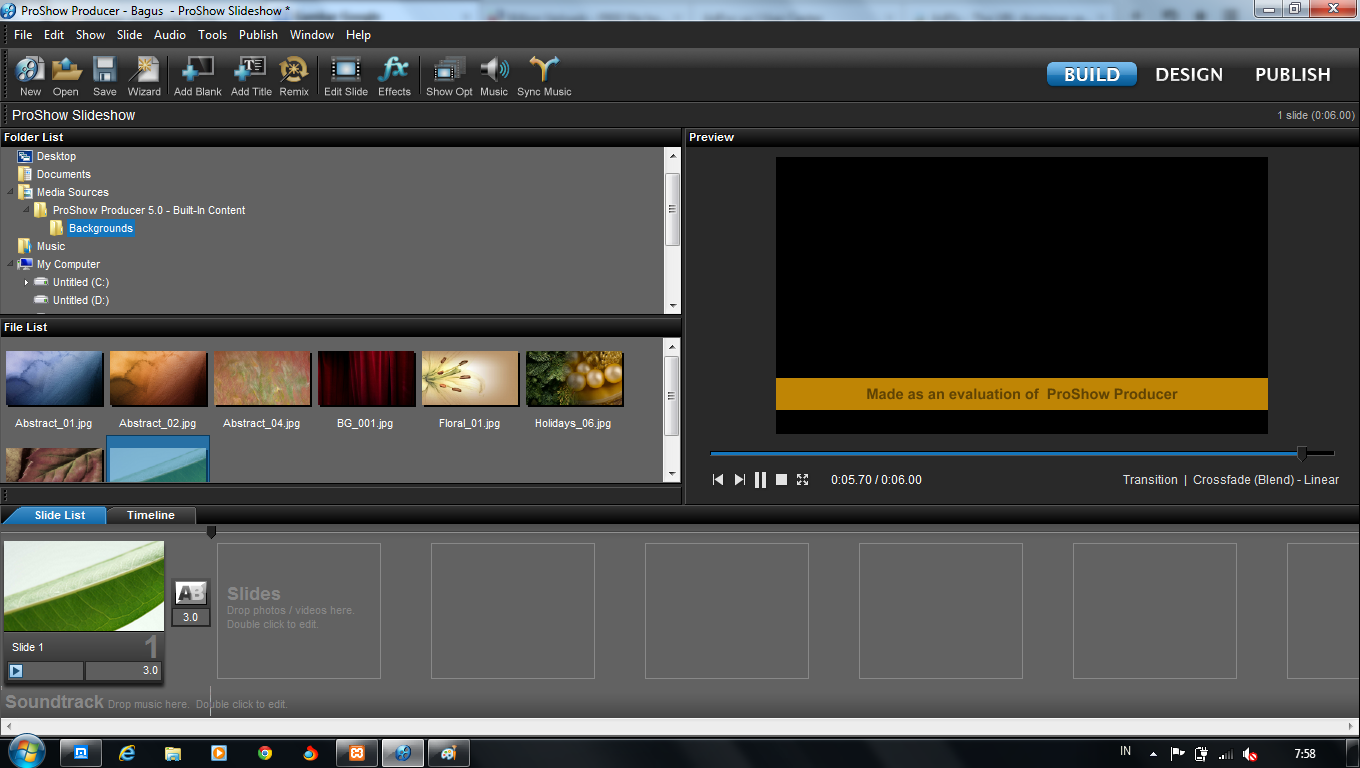Select the Abstract_01.jpg thumbnail
This screenshot has height=768, width=1360.
click(54, 379)
